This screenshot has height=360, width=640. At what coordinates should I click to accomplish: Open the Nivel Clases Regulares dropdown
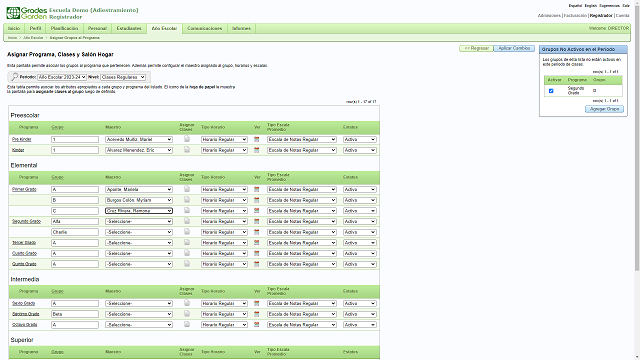123,77
